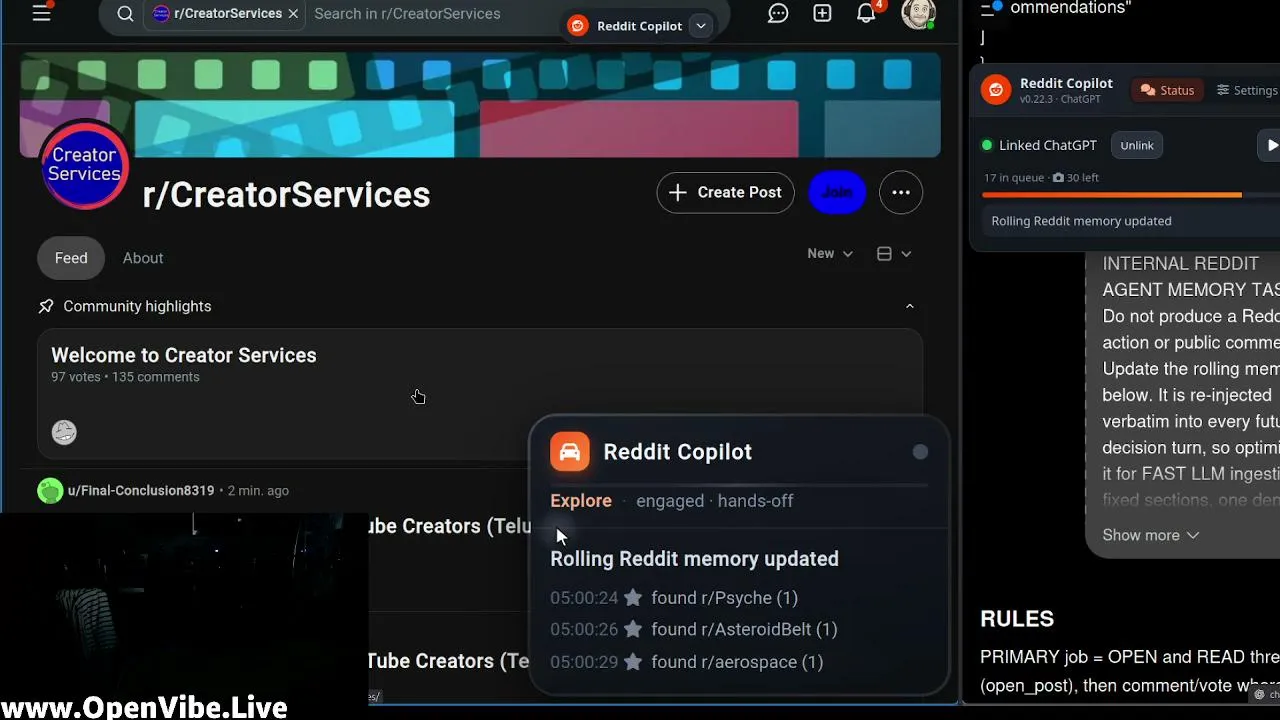Click the 05:00:24 timestamp in overlay log
Viewport: 1280px width, 720px height.
[584, 598]
